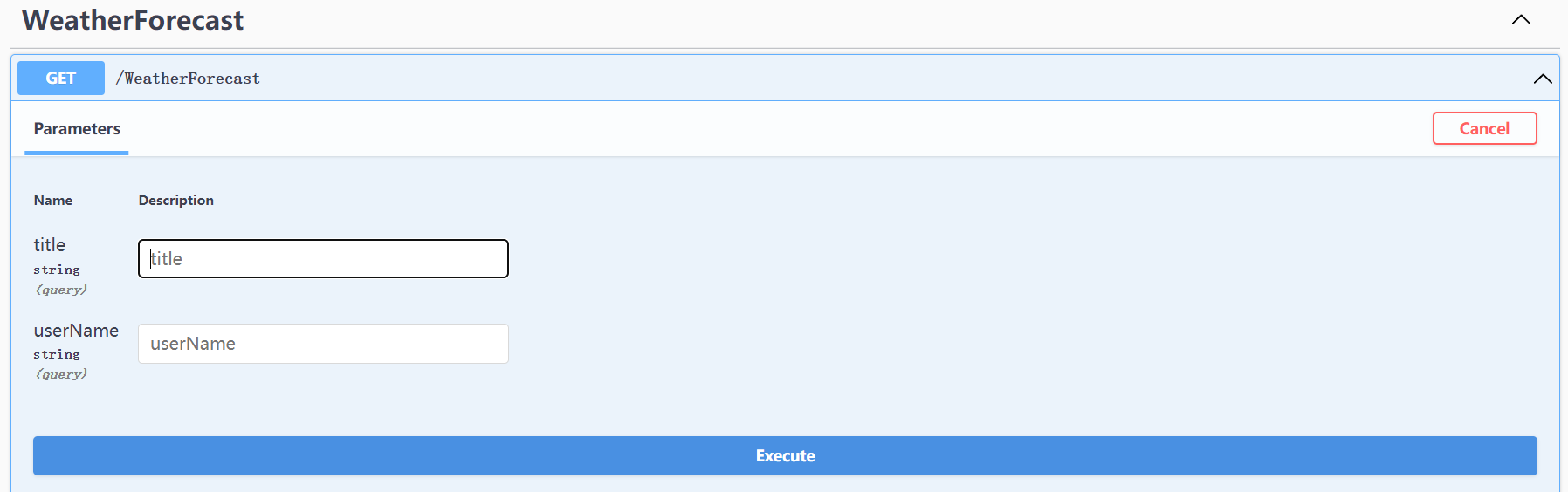Cancel the try-it-out mode
This screenshot has height=492, width=1568.
[1484, 128]
